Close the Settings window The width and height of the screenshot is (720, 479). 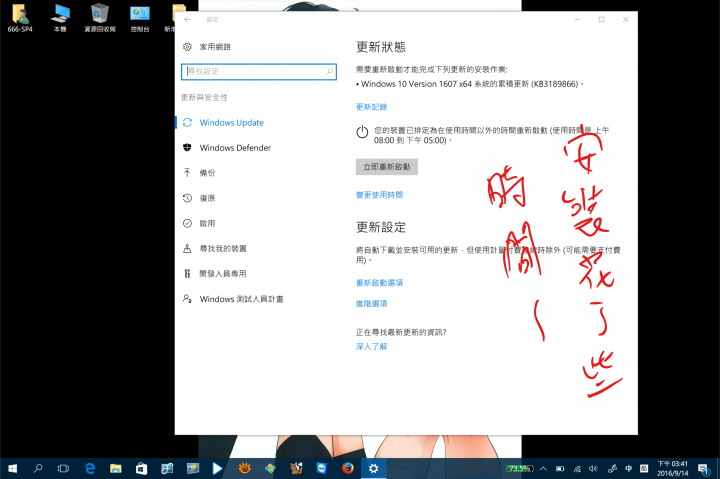point(625,19)
